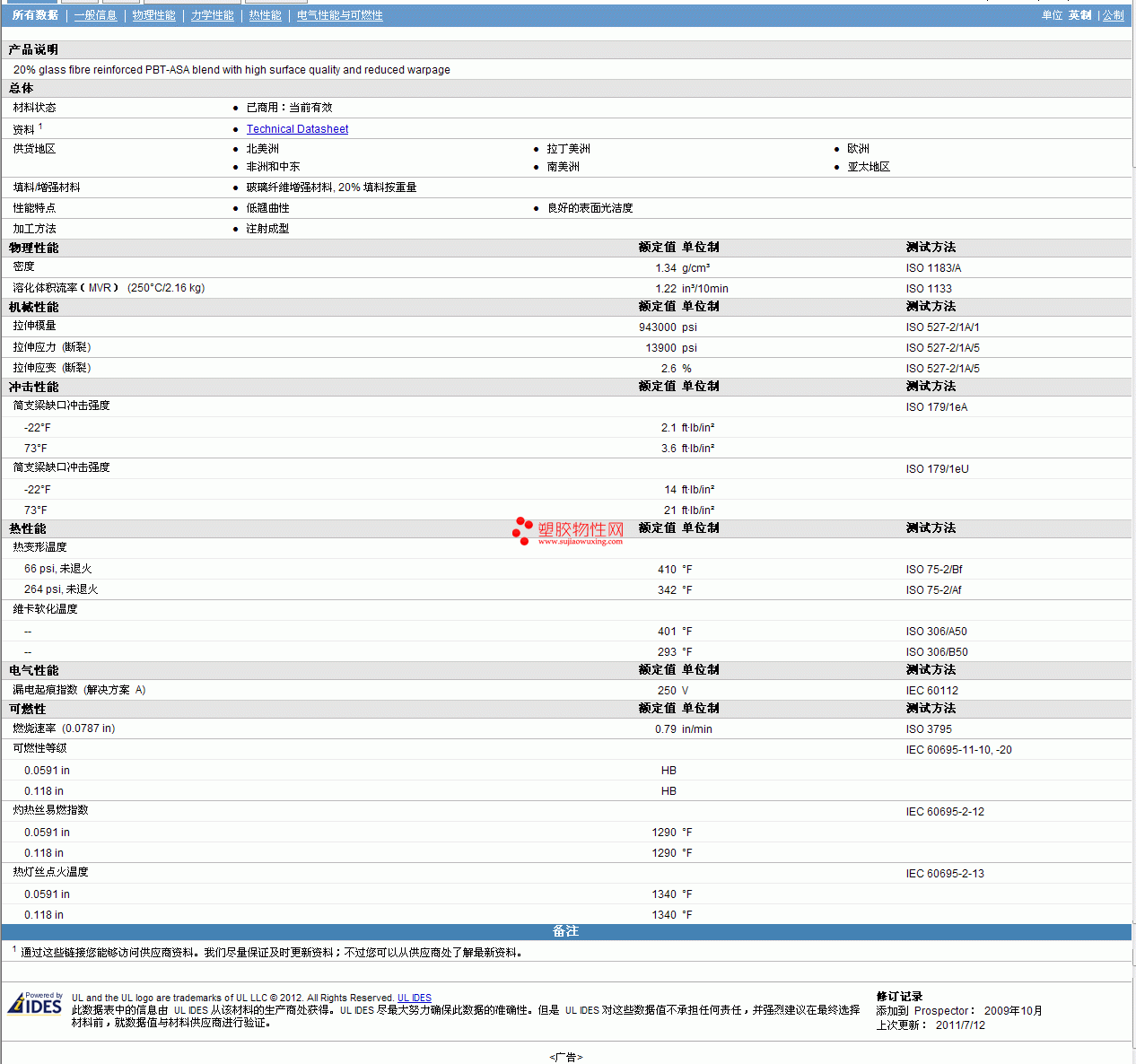Click the ISO 3795 test method
Screen dimensions: 1136x1064
tap(929, 729)
